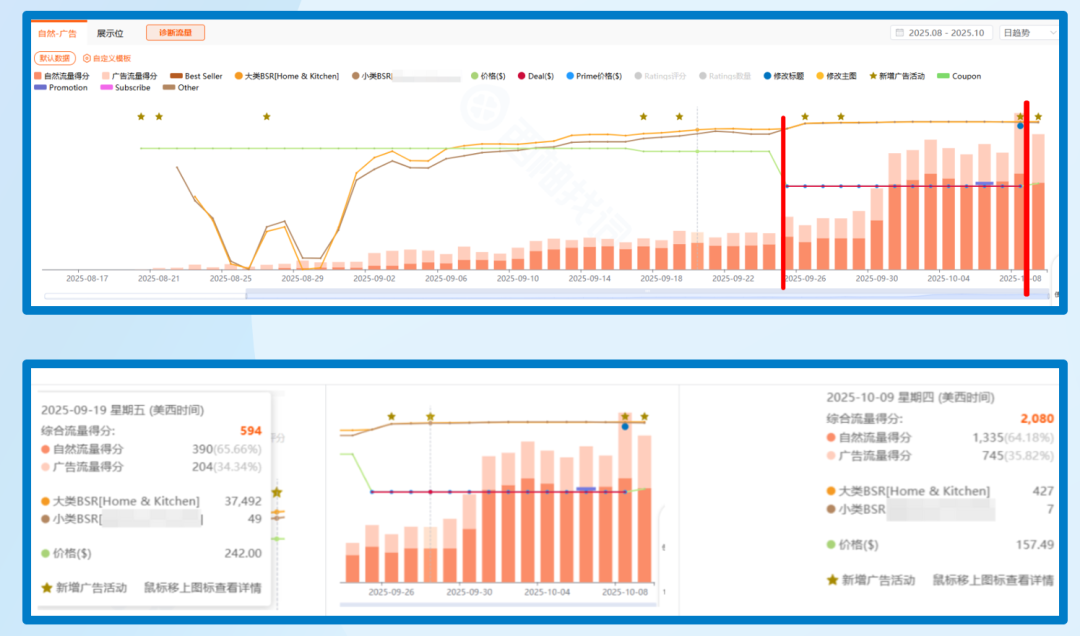Enable the greyed Ratings评分 legend item
1080x636 pixels.
click(x=660, y=76)
